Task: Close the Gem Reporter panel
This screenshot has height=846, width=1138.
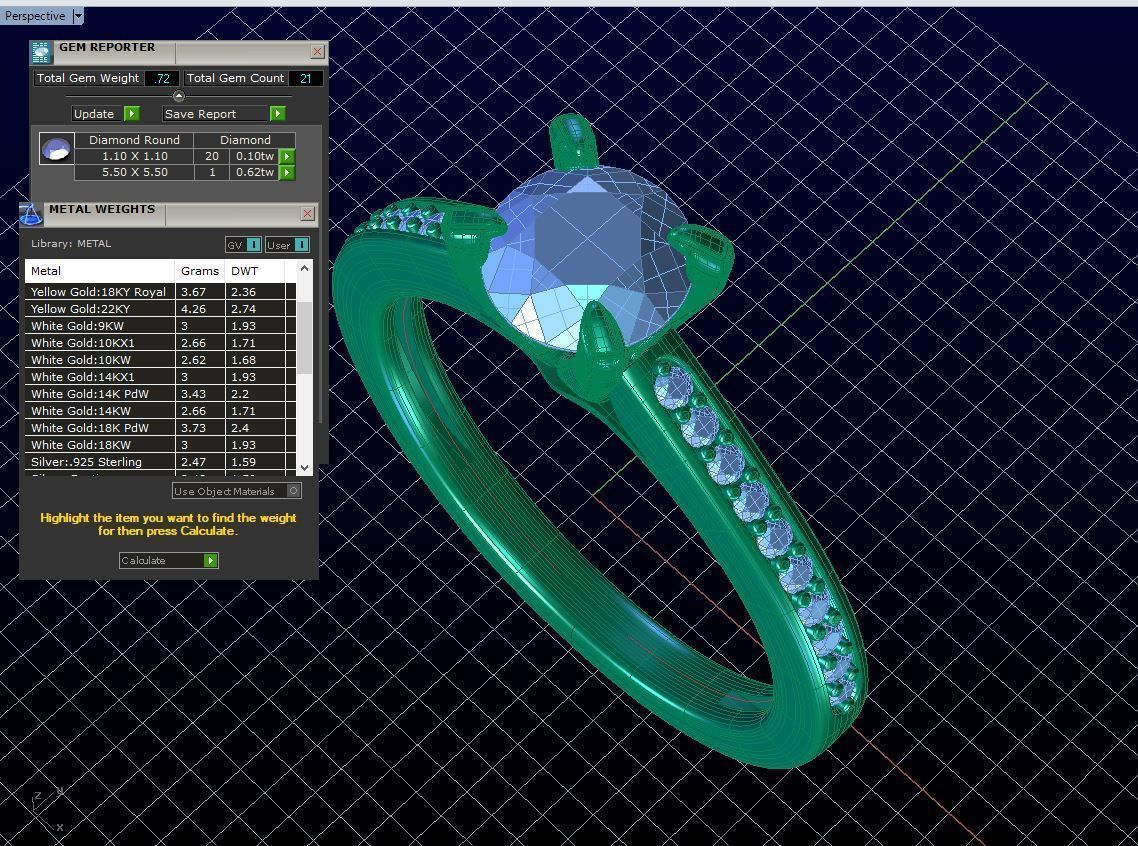Action: 317,52
